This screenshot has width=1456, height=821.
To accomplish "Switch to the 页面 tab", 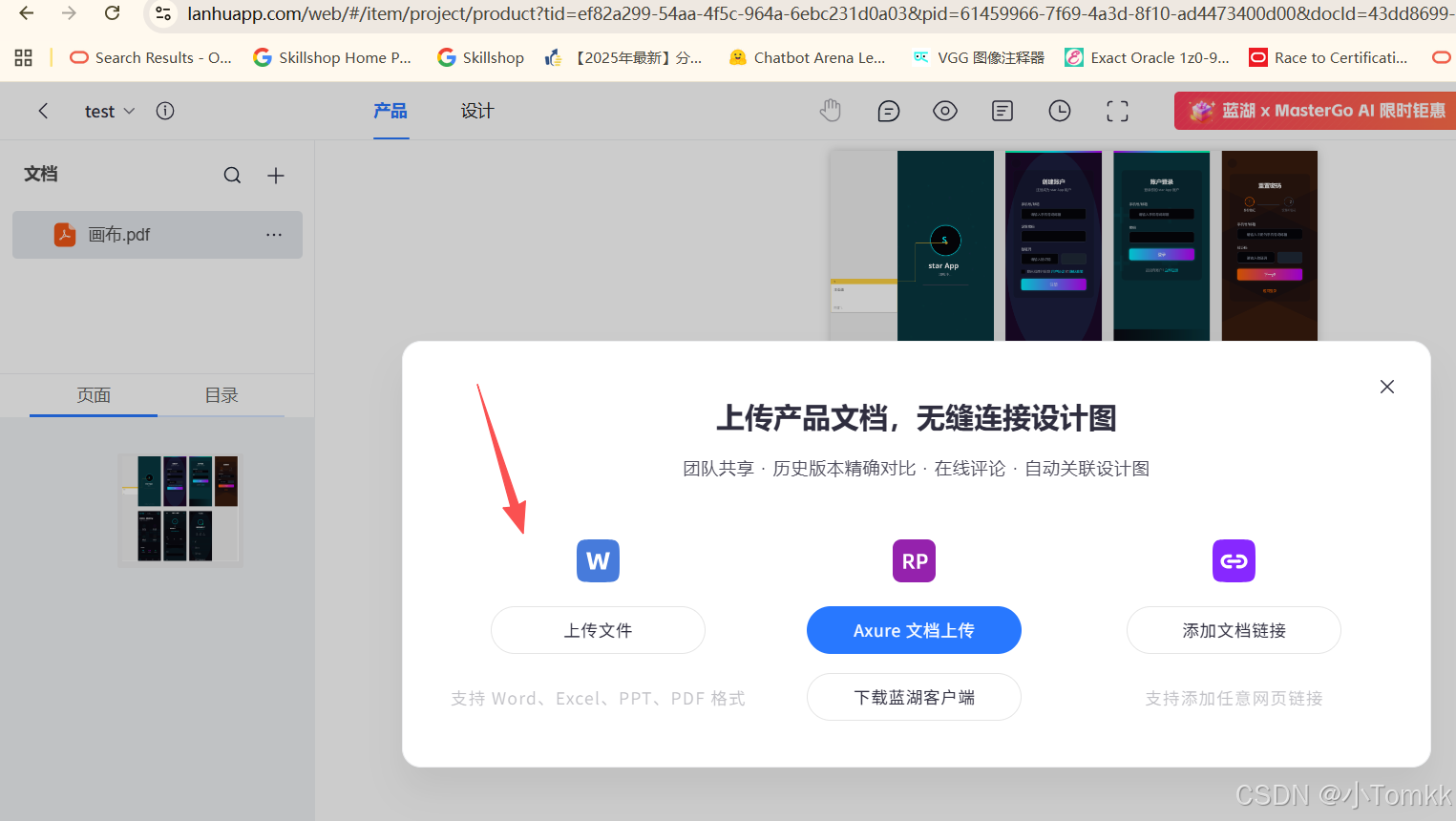I will coord(94,395).
